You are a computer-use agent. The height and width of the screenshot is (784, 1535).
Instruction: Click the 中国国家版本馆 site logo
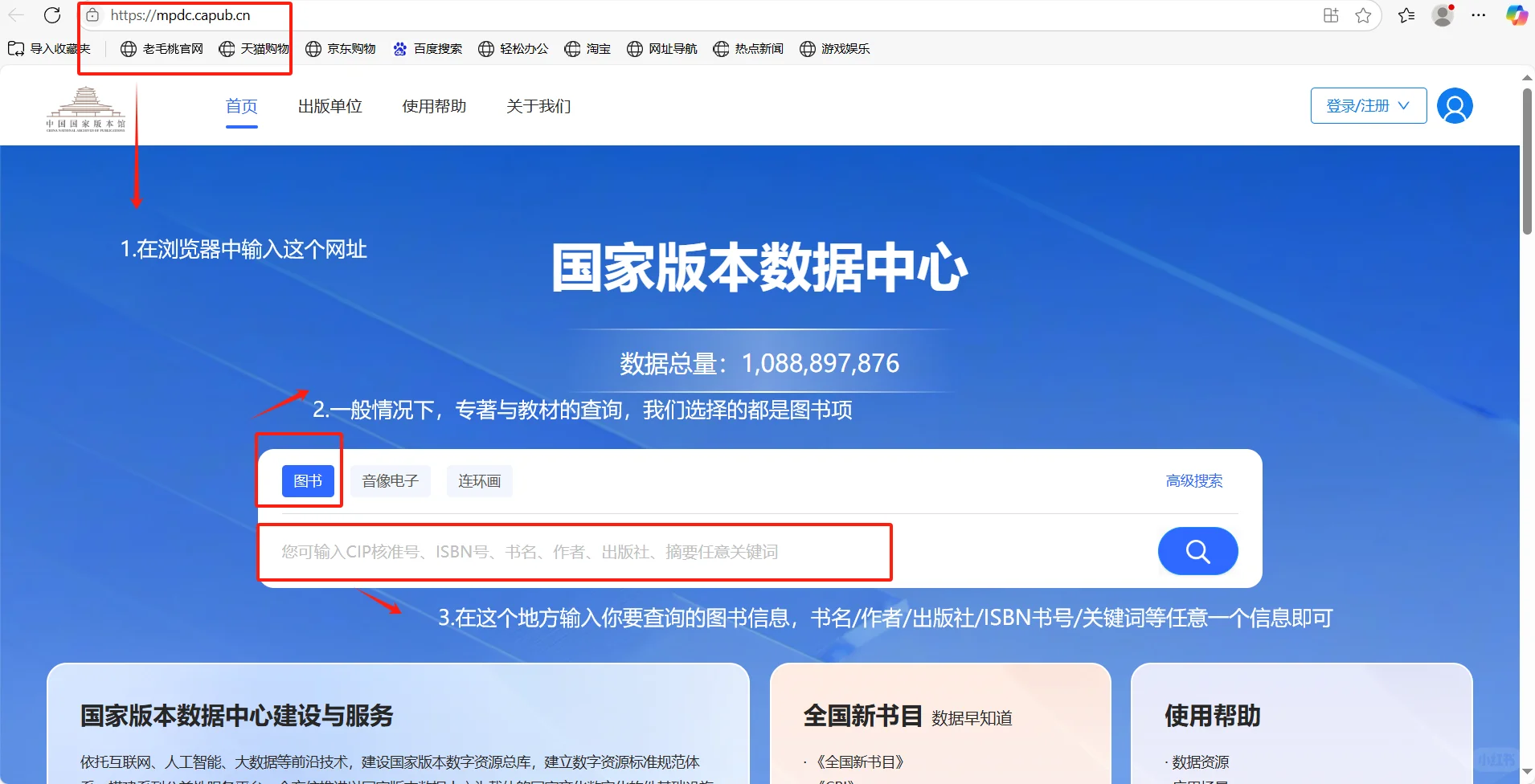point(86,108)
